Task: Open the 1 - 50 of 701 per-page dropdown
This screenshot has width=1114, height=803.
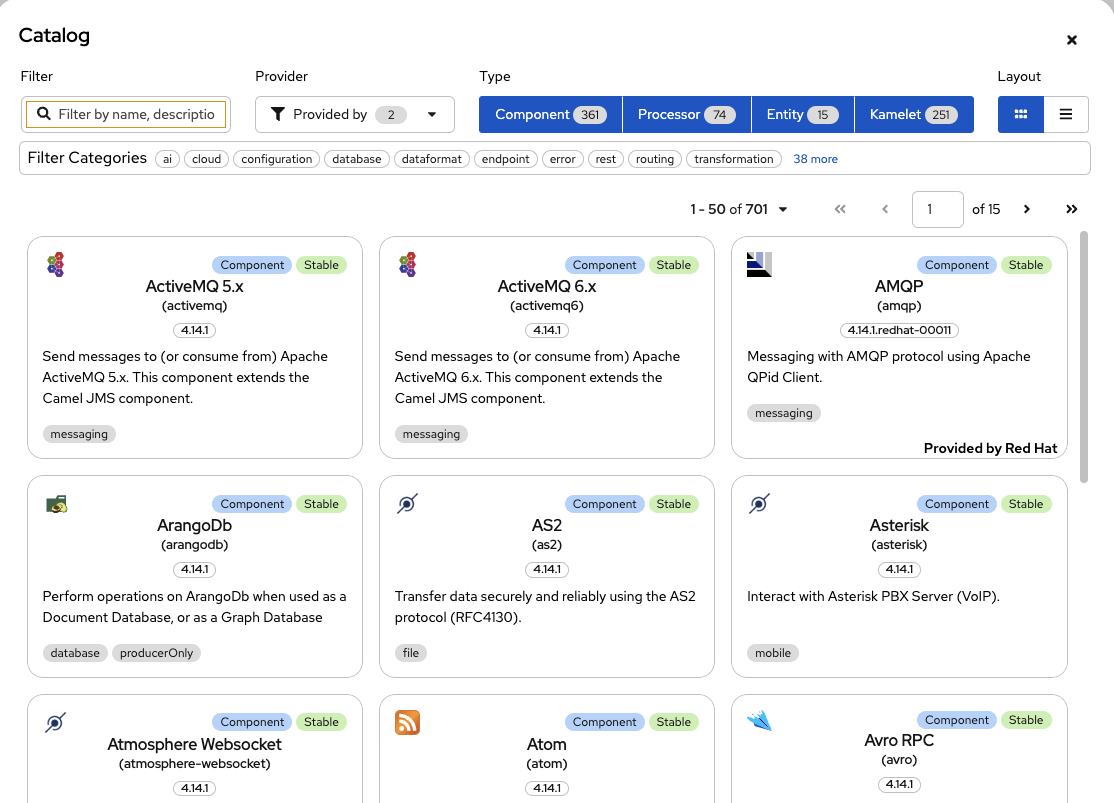Action: click(x=738, y=209)
